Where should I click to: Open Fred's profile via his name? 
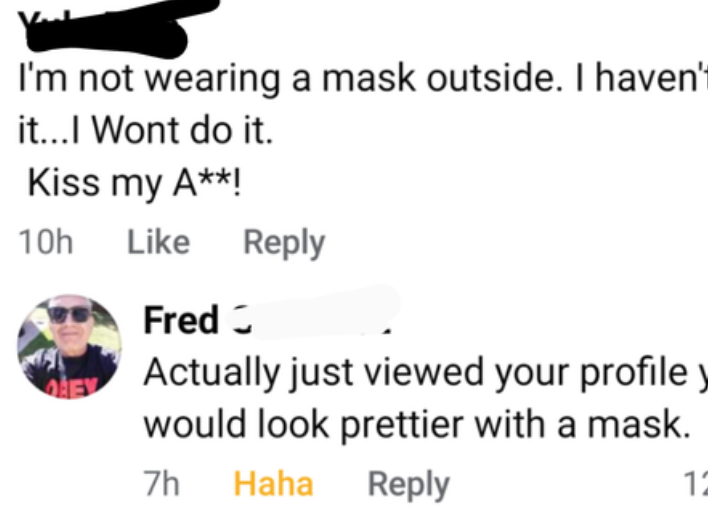[181, 320]
